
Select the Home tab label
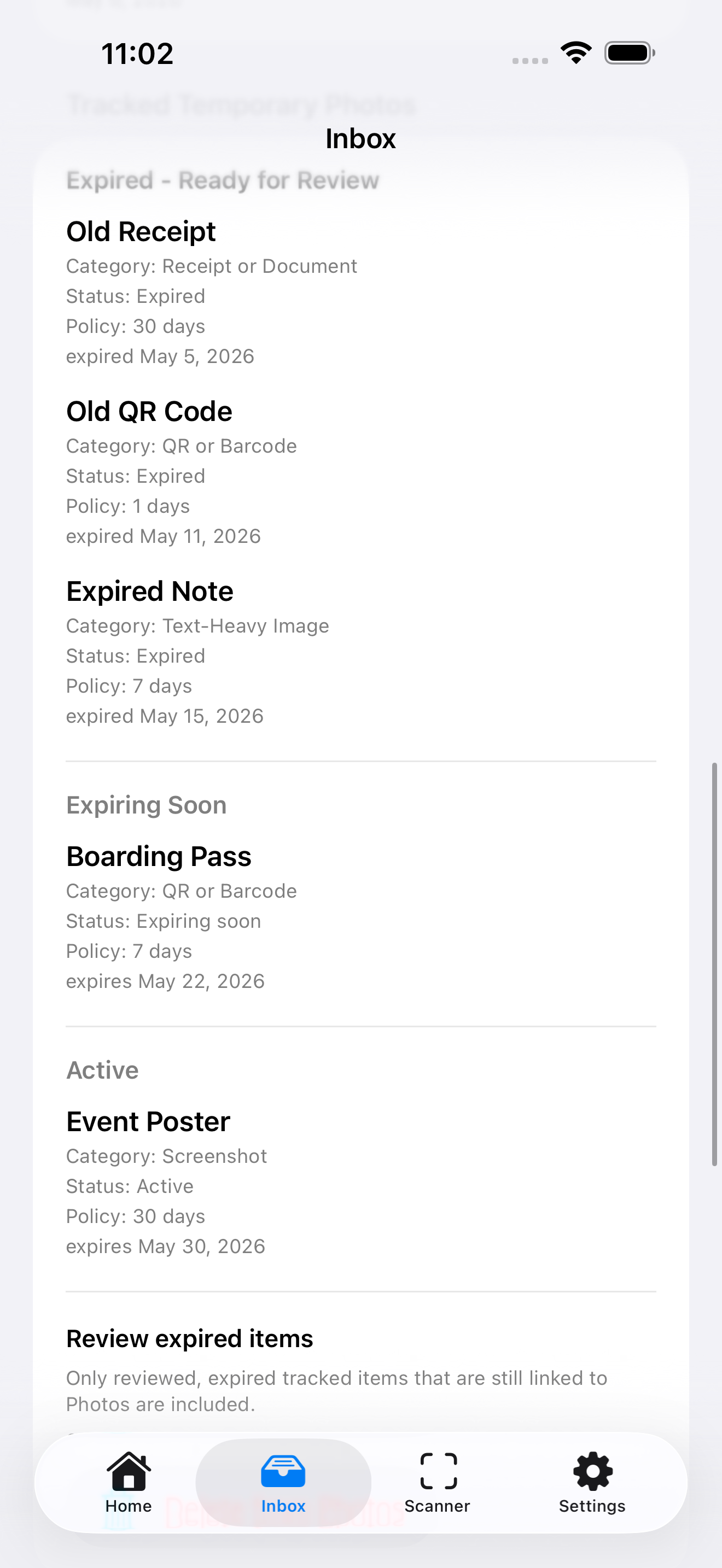tap(129, 1506)
